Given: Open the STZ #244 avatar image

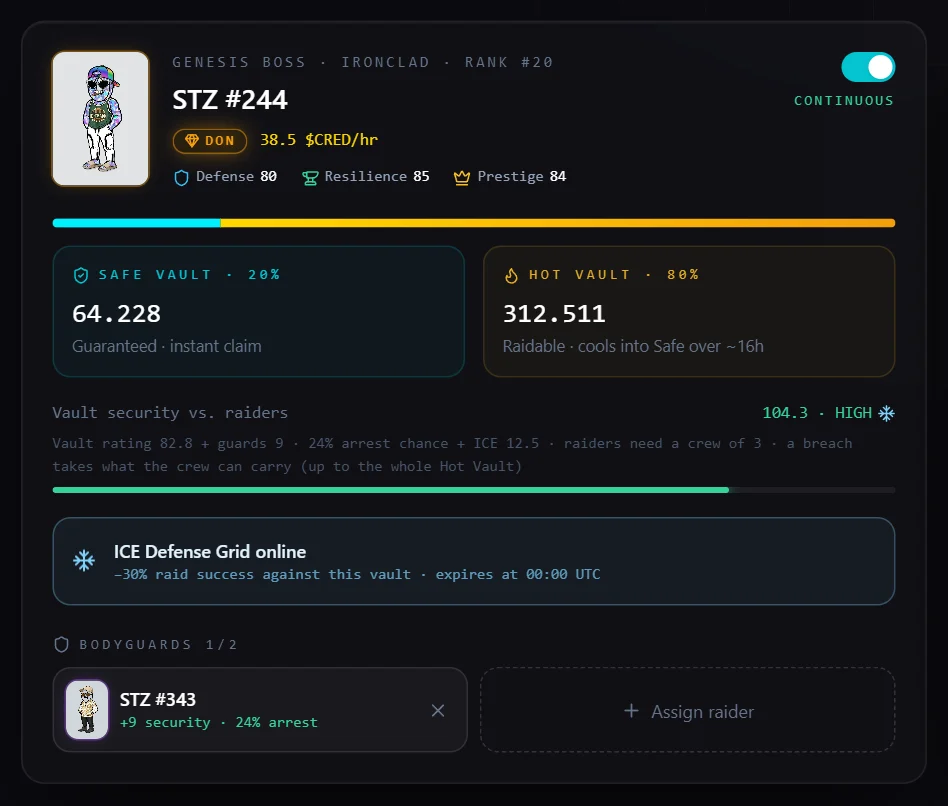Looking at the screenshot, I should [x=101, y=119].
